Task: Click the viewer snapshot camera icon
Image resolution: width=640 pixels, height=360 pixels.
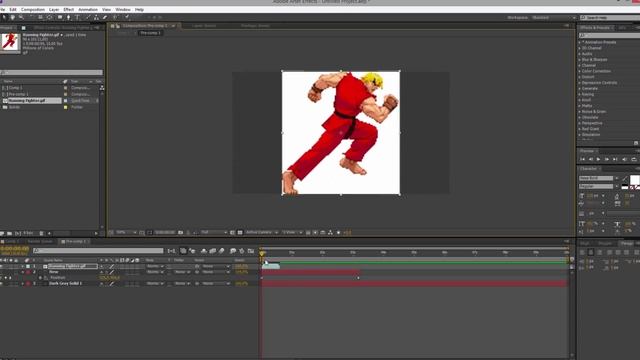Action: [180, 232]
